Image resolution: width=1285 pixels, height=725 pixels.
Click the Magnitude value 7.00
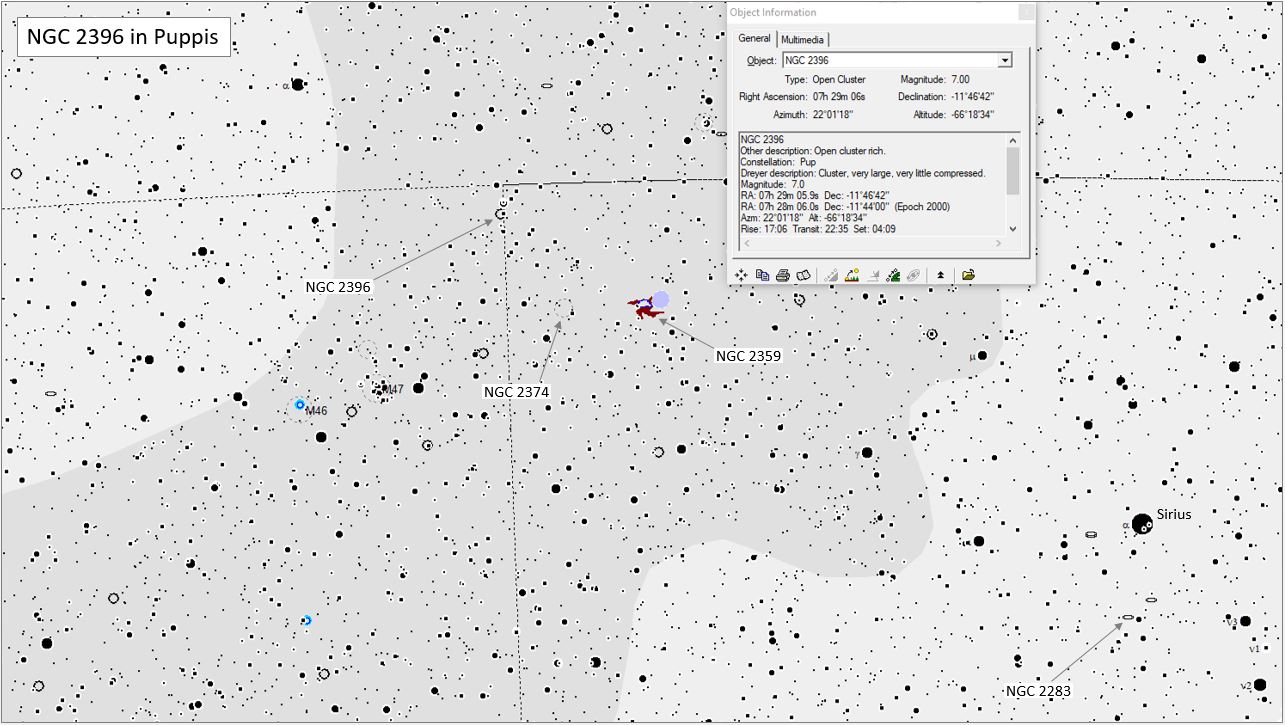959,79
